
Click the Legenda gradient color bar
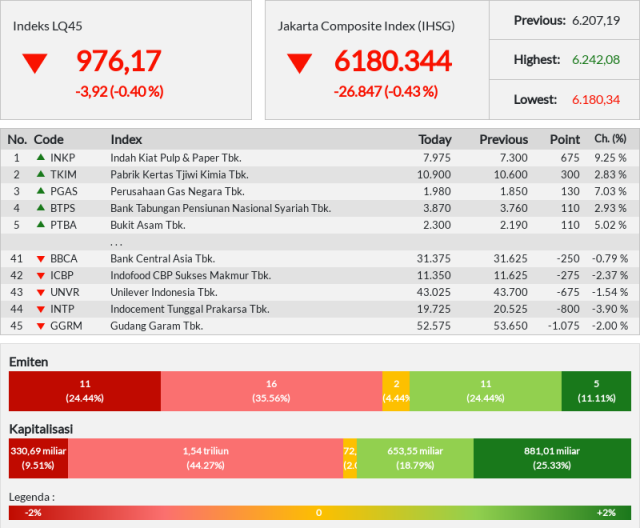tap(320, 513)
